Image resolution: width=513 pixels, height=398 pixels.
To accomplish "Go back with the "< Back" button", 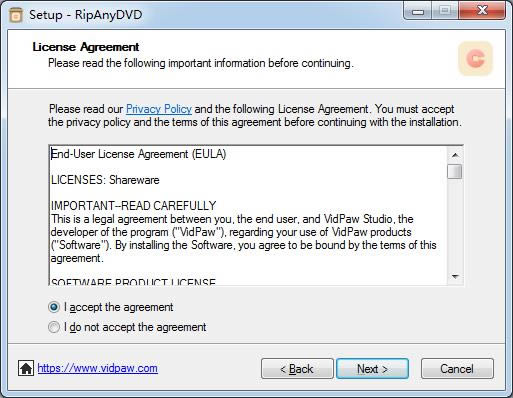I will click(297, 369).
